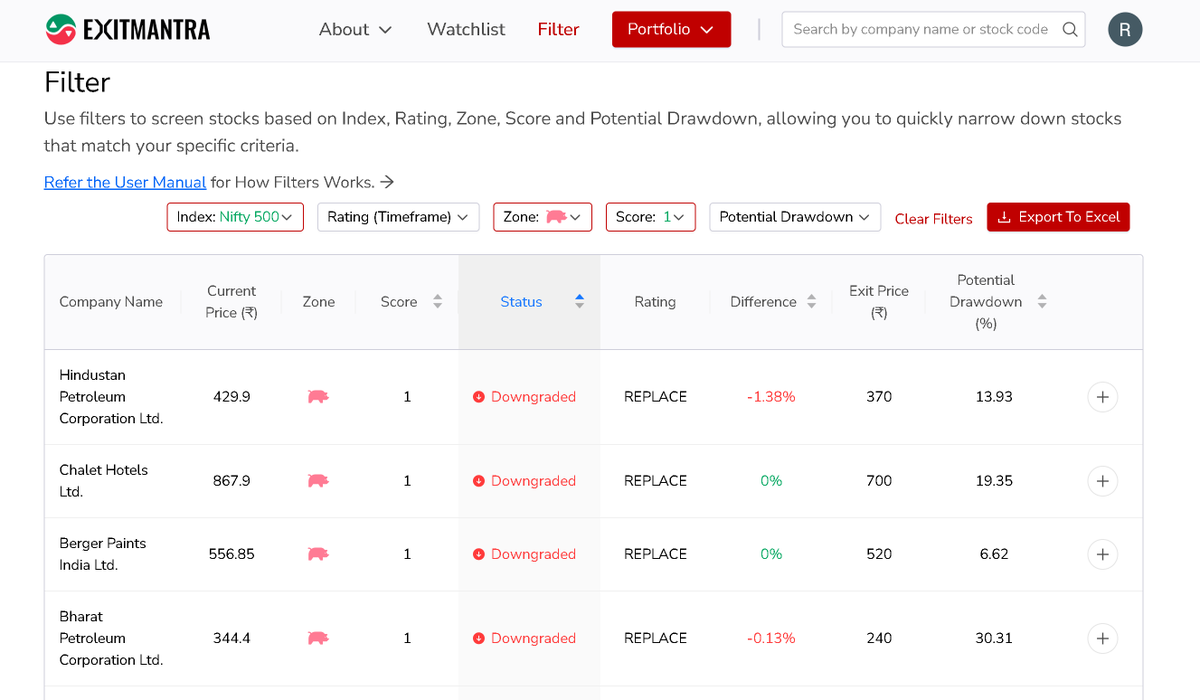Click the Current Price column header

pos(232,301)
